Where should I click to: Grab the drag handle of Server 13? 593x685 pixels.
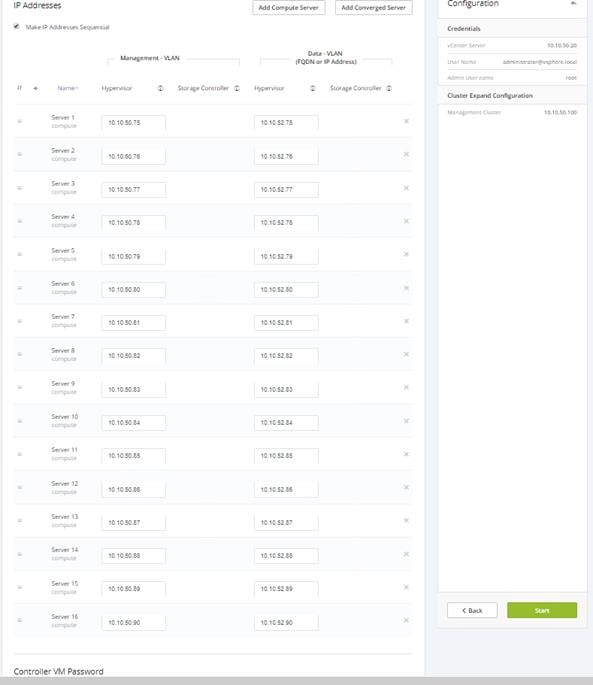coord(20,521)
